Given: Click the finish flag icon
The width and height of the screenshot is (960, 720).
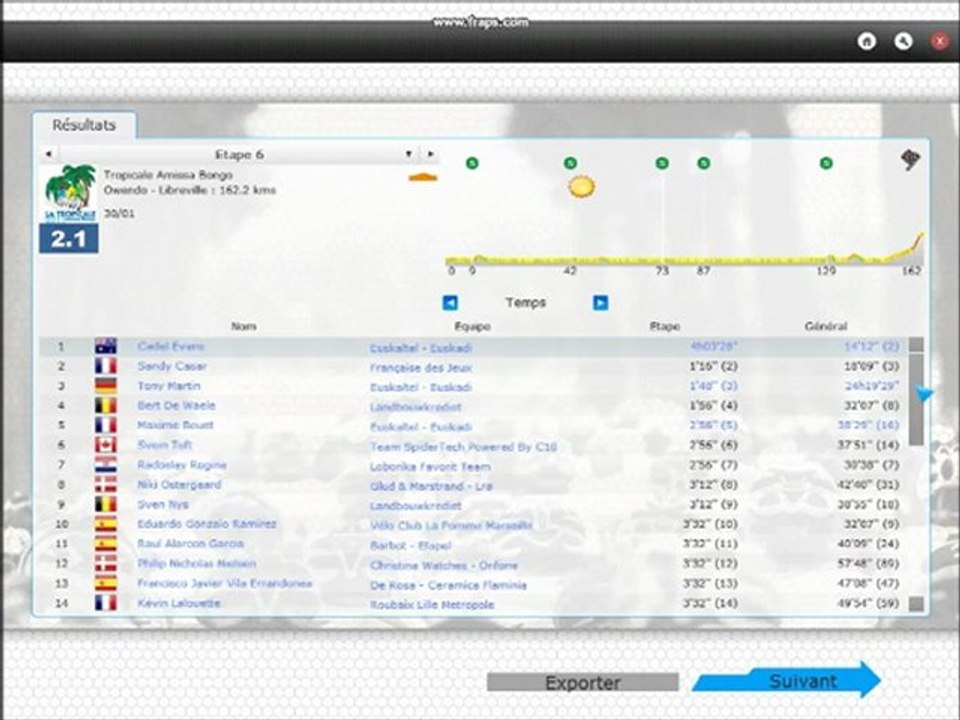Looking at the screenshot, I should (x=911, y=160).
